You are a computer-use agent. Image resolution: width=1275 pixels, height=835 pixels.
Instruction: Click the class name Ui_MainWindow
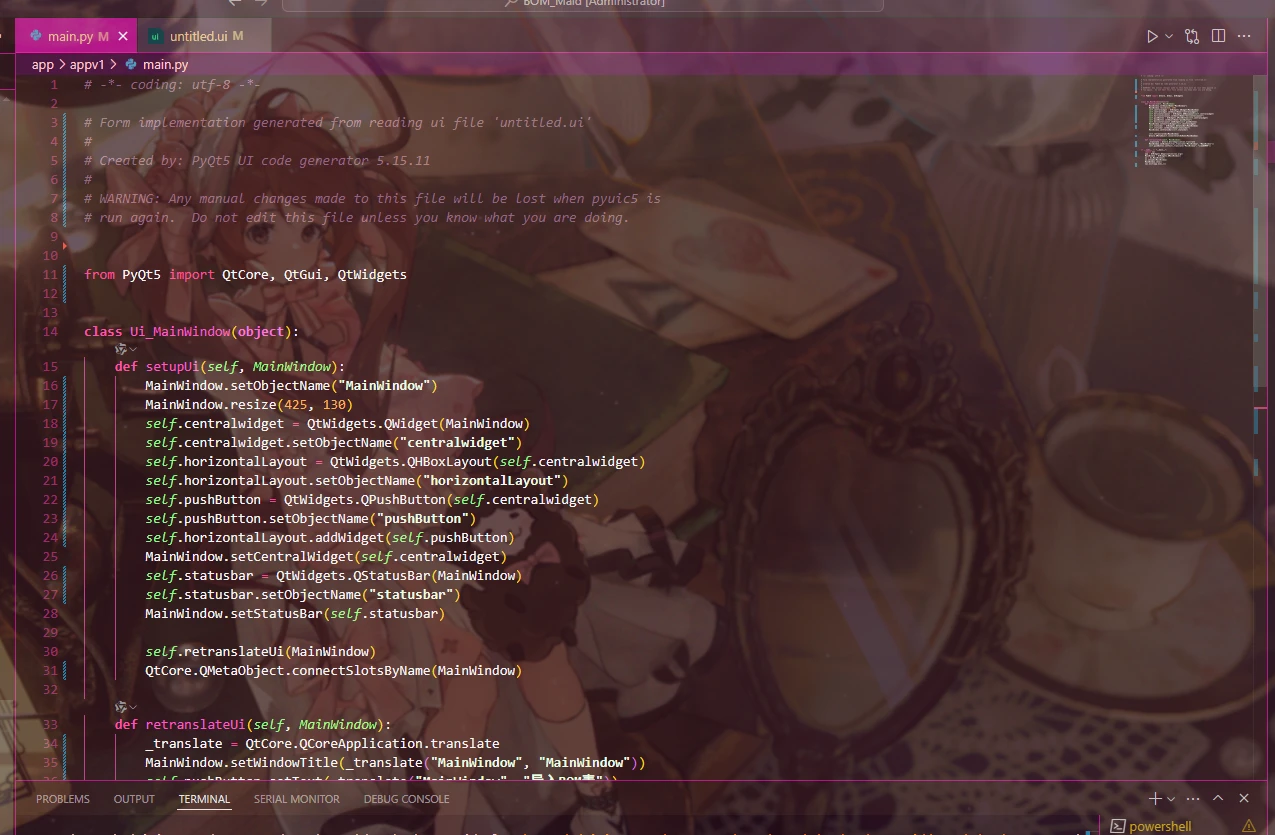pyautogui.click(x=180, y=332)
